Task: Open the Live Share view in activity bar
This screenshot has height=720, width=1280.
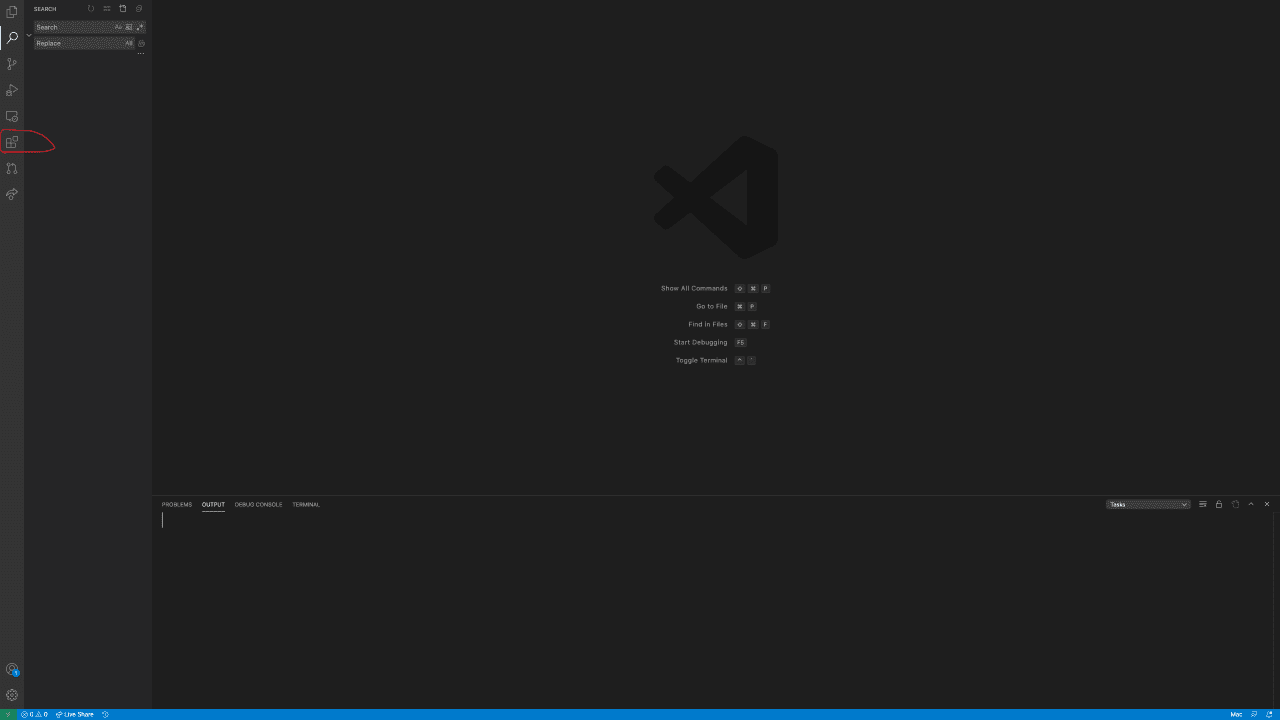Action: coord(12,194)
